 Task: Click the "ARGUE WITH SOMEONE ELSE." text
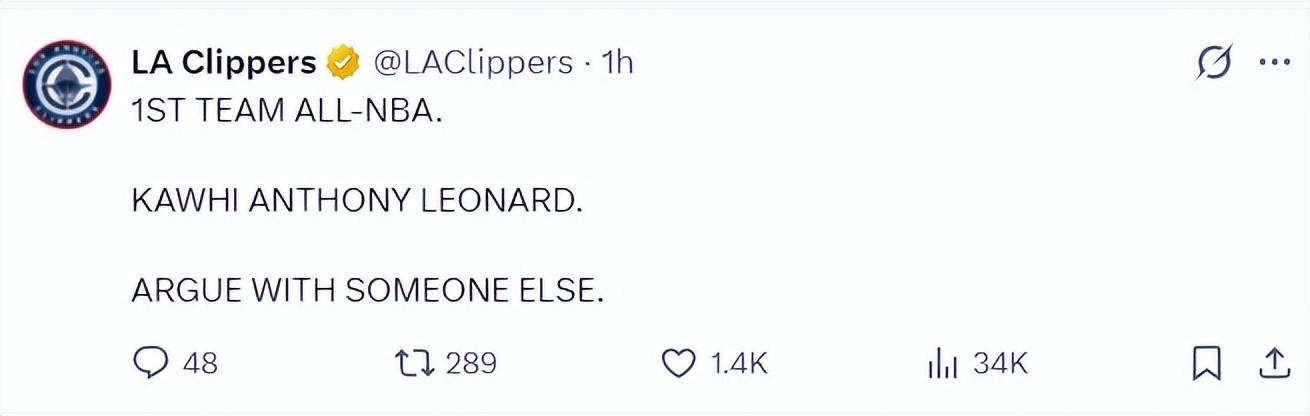[x=368, y=290]
